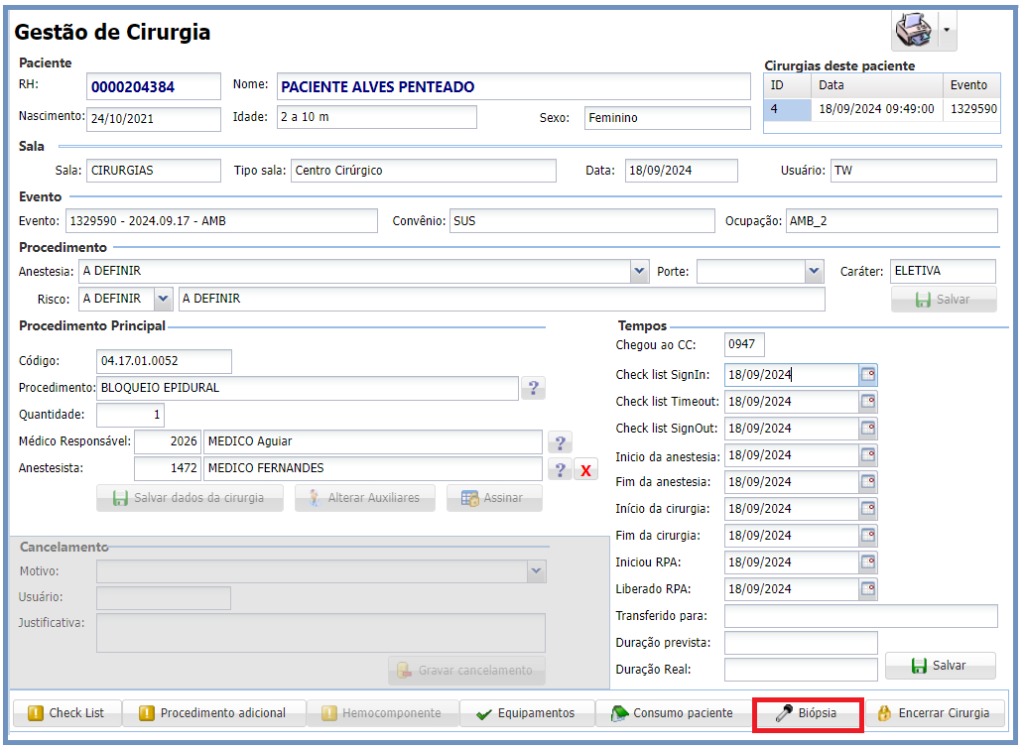Open the calendar for Check list Timeout
Image resolution: width=1024 pixels, height=748 pixels.
[x=868, y=401]
